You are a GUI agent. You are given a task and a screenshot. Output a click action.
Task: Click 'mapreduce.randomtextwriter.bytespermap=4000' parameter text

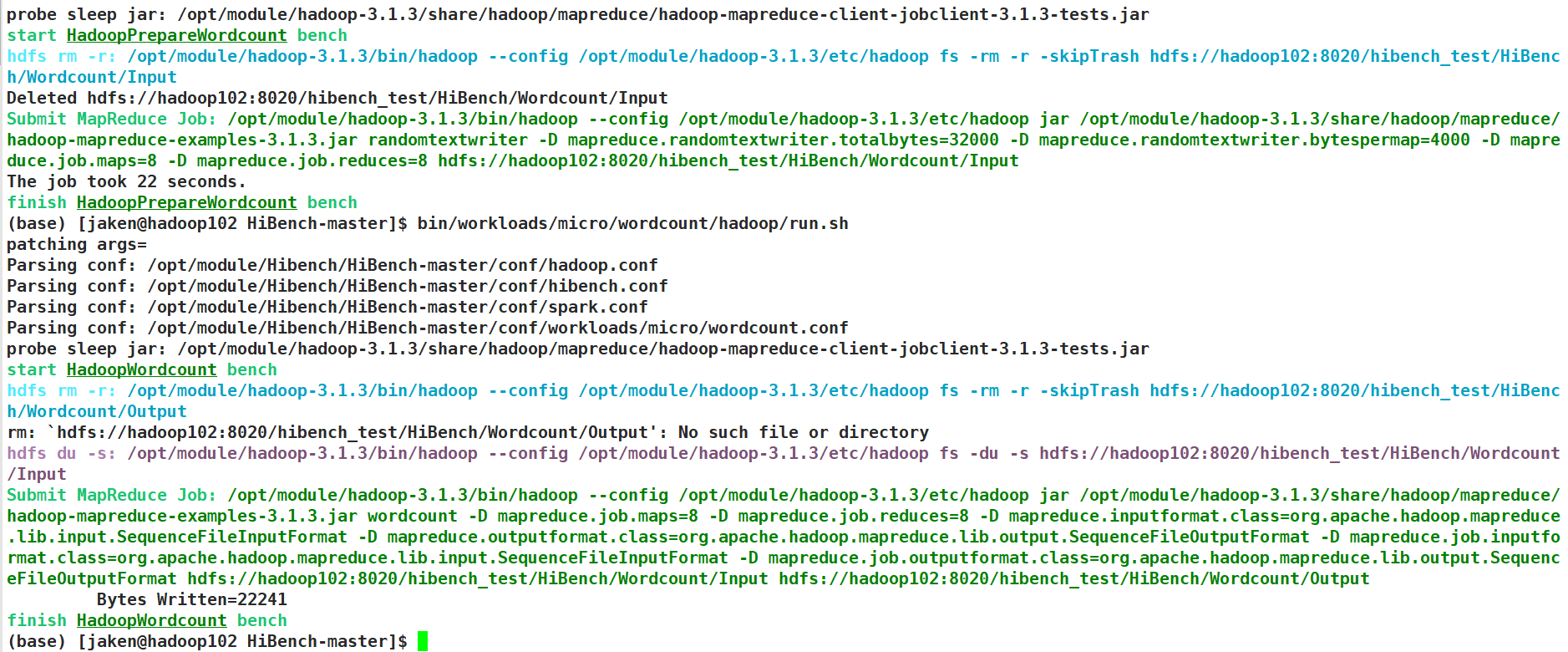coord(1255,140)
